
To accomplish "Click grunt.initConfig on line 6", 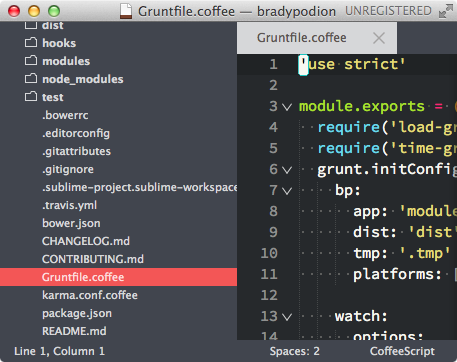I will tap(387, 169).
